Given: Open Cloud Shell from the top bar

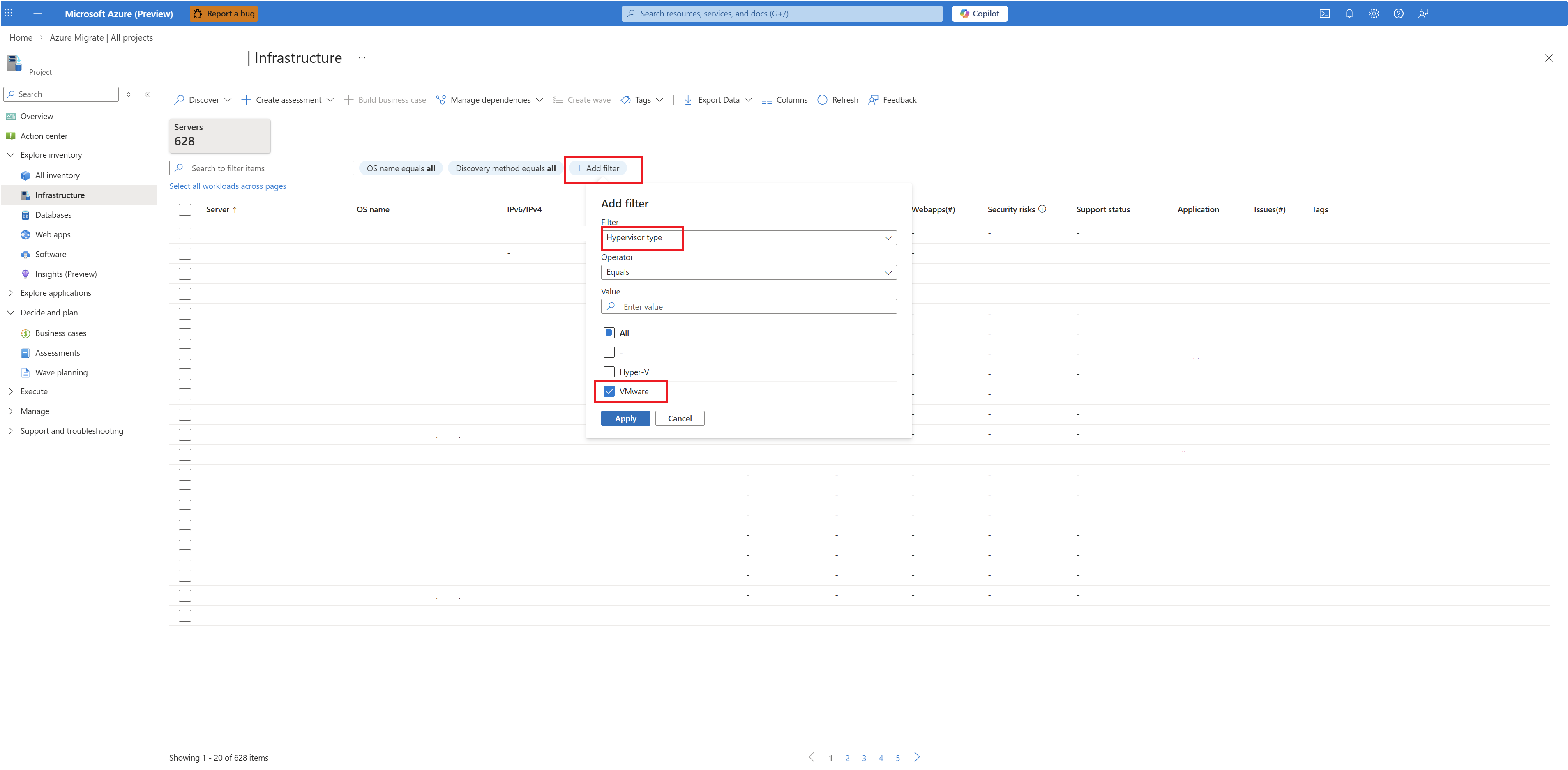Looking at the screenshot, I should [1324, 14].
